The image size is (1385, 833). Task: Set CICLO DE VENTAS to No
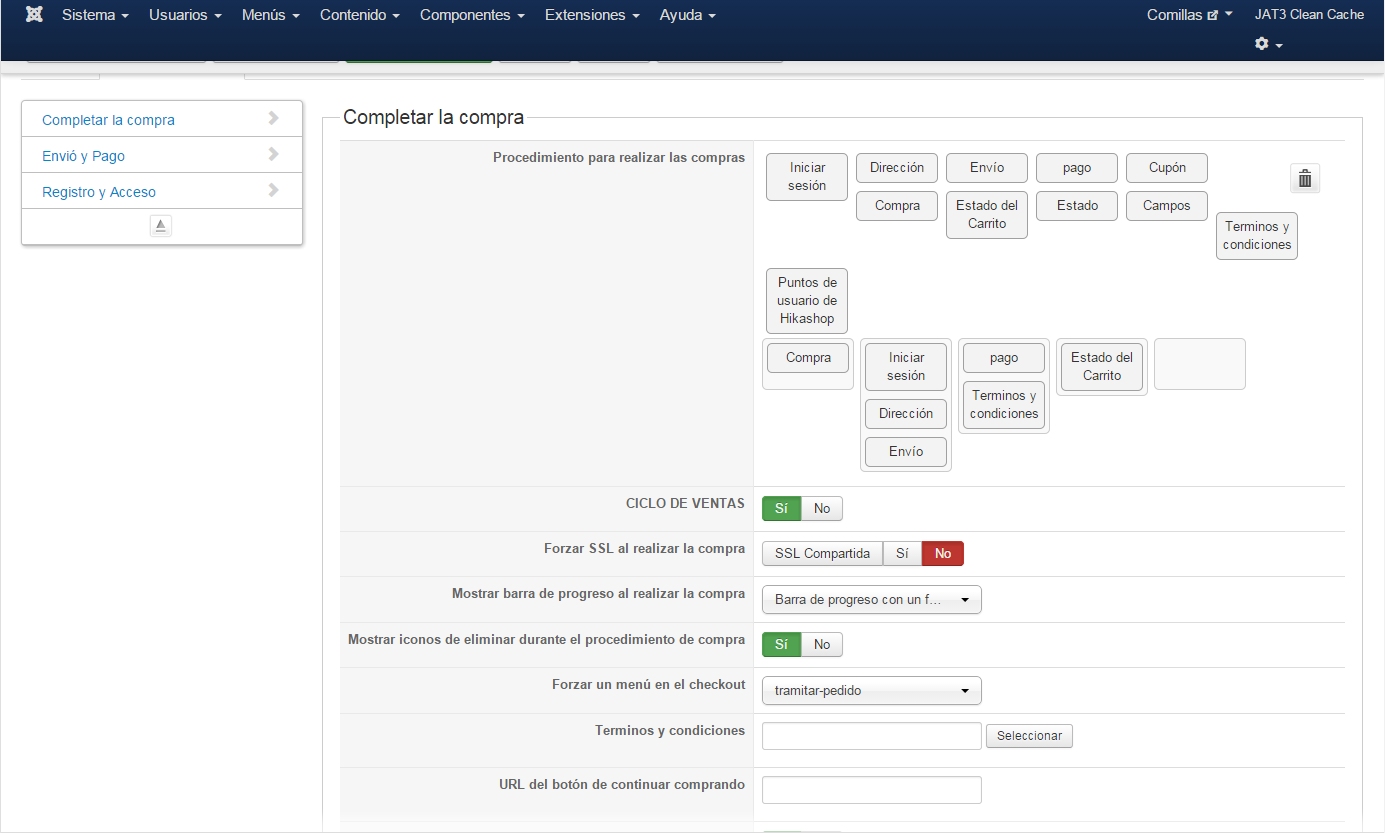(x=822, y=508)
